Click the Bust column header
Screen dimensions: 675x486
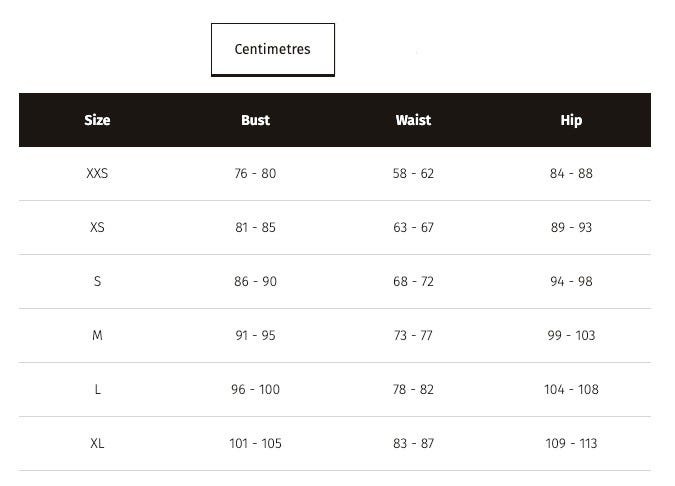click(255, 120)
